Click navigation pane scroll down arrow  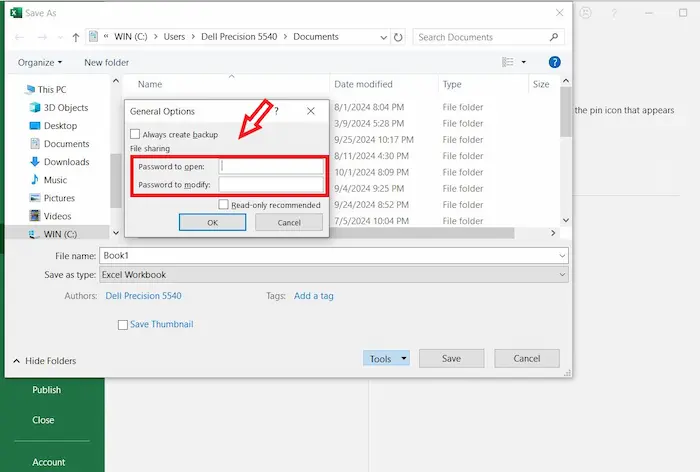[x=116, y=233]
